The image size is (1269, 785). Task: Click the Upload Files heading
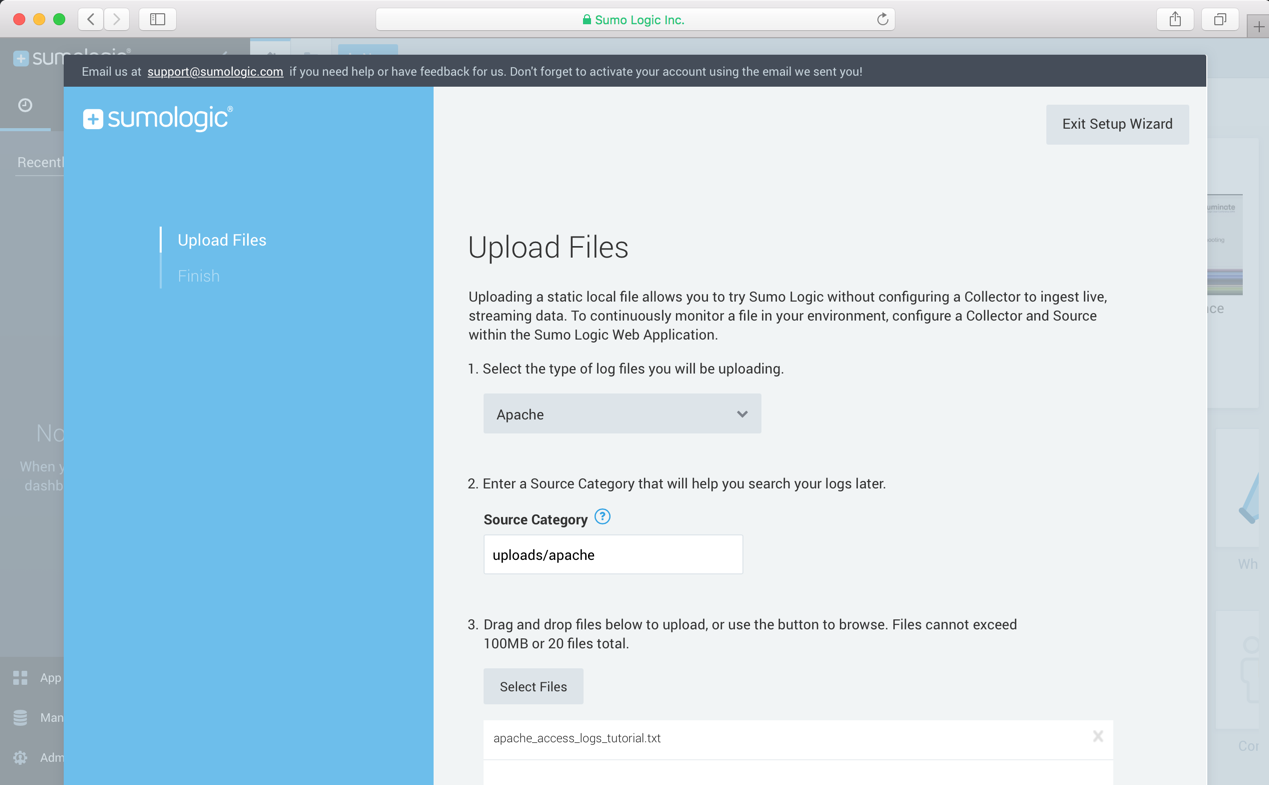(x=548, y=247)
